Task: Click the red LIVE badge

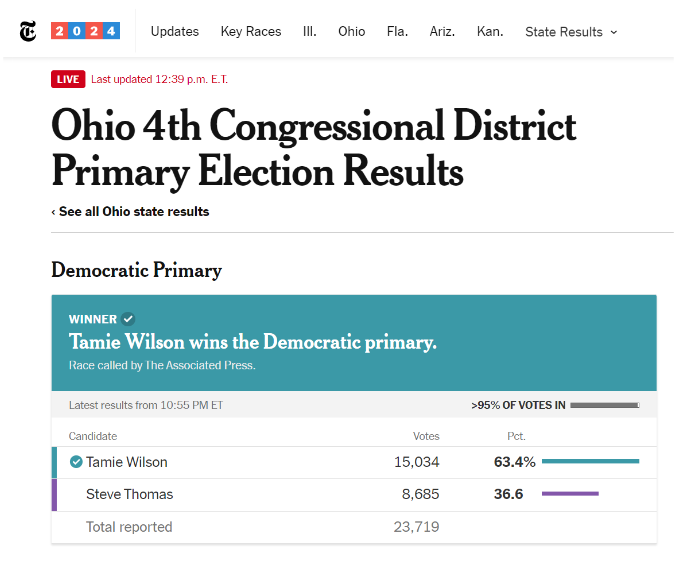Action: pyautogui.click(x=68, y=79)
